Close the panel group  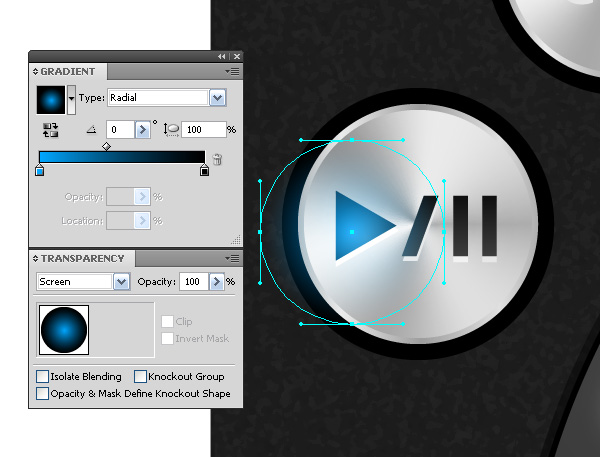(237, 57)
